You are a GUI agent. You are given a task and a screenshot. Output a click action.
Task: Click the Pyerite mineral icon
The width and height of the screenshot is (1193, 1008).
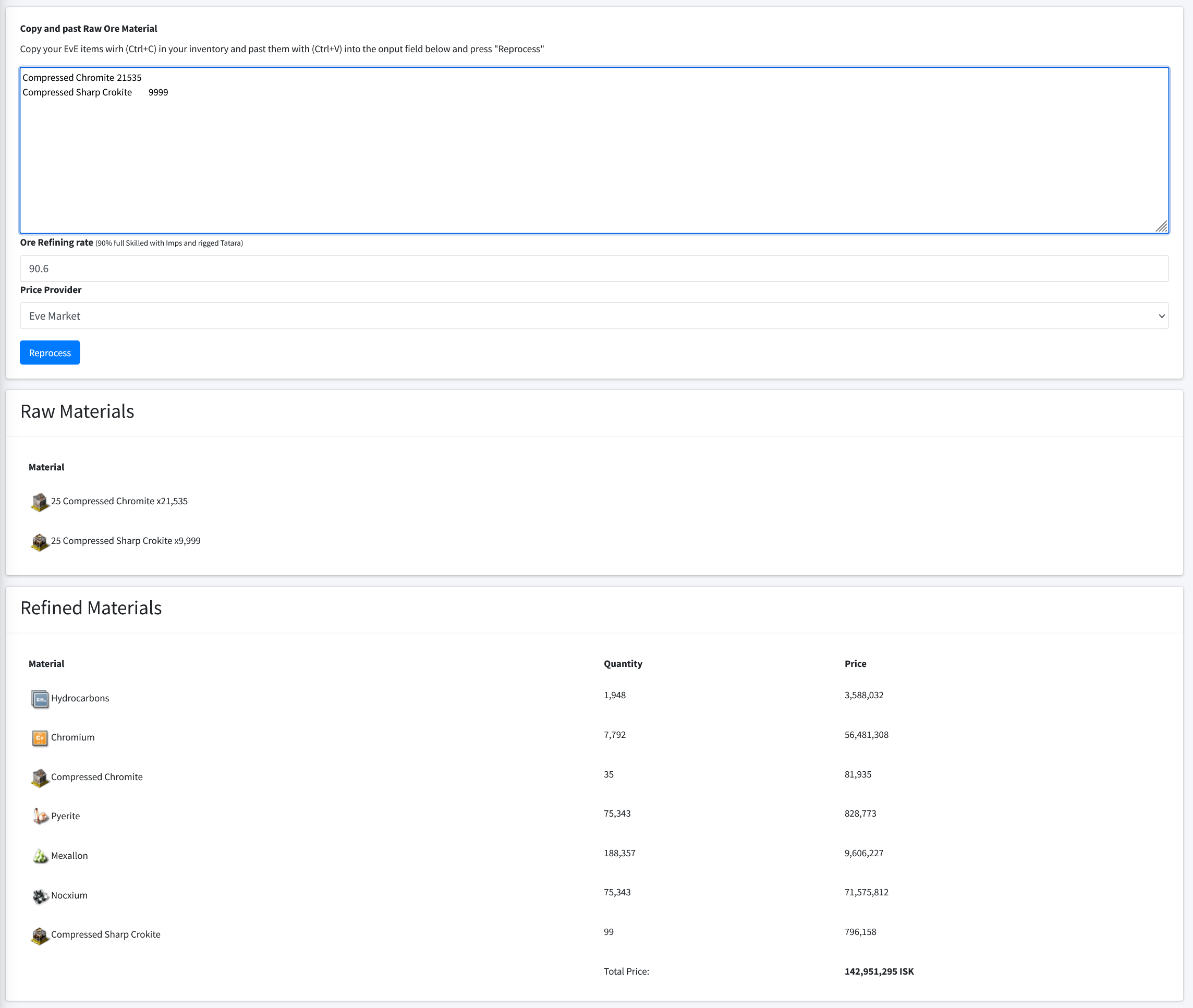pos(40,816)
